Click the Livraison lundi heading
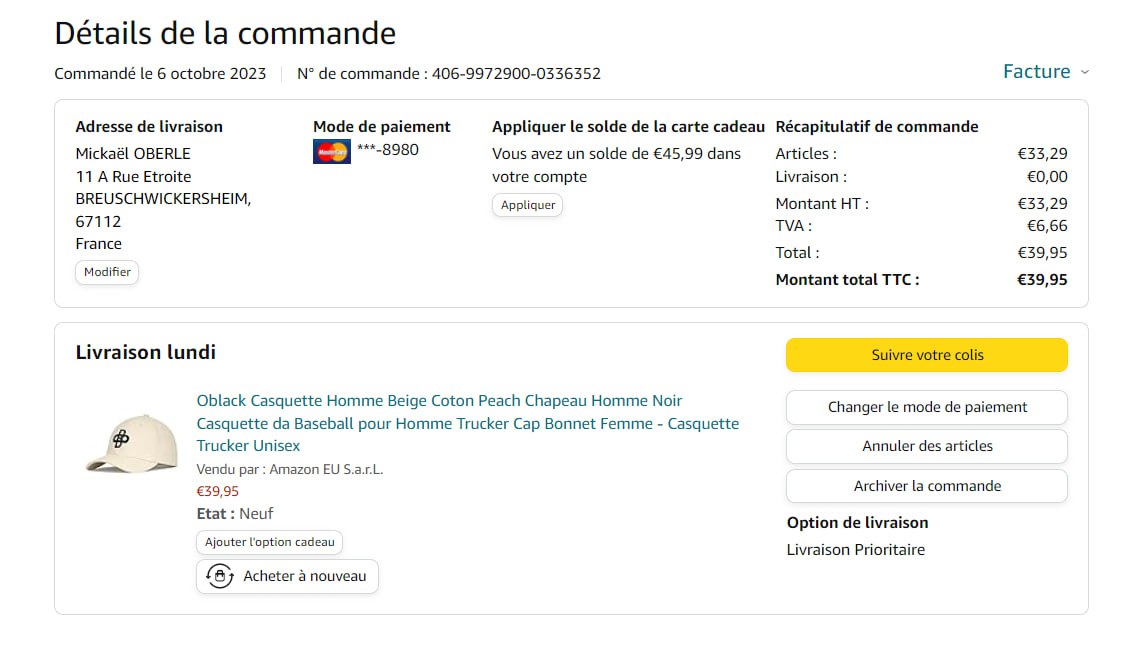This screenshot has height=658, width=1137. (x=146, y=352)
